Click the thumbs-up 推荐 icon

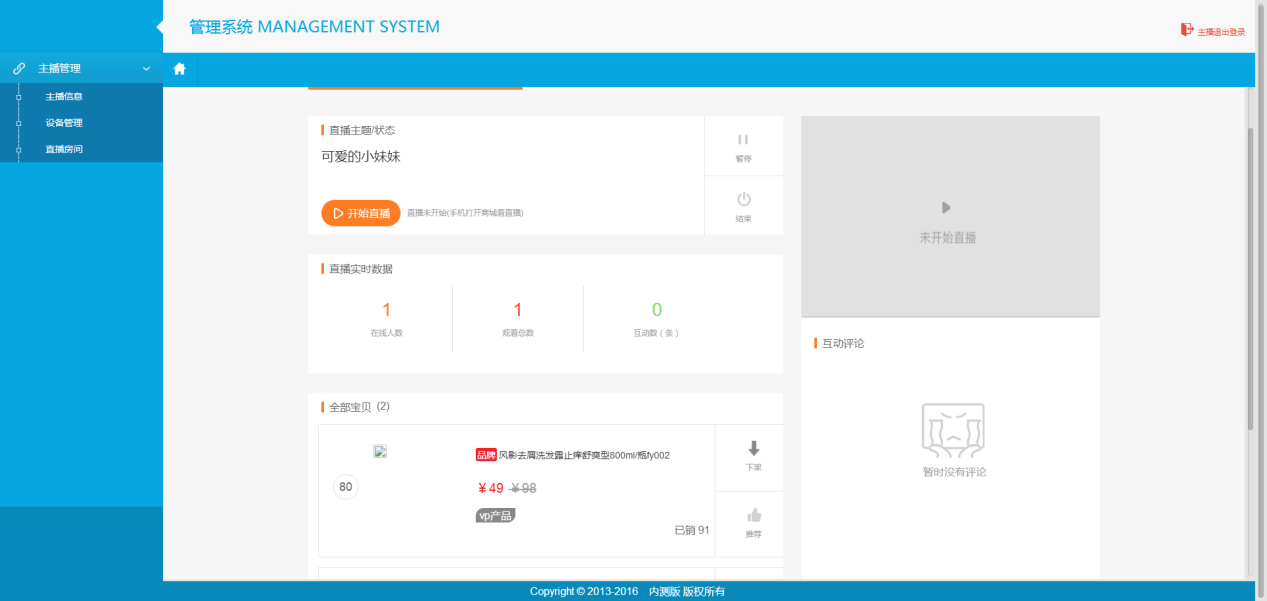(x=754, y=516)
